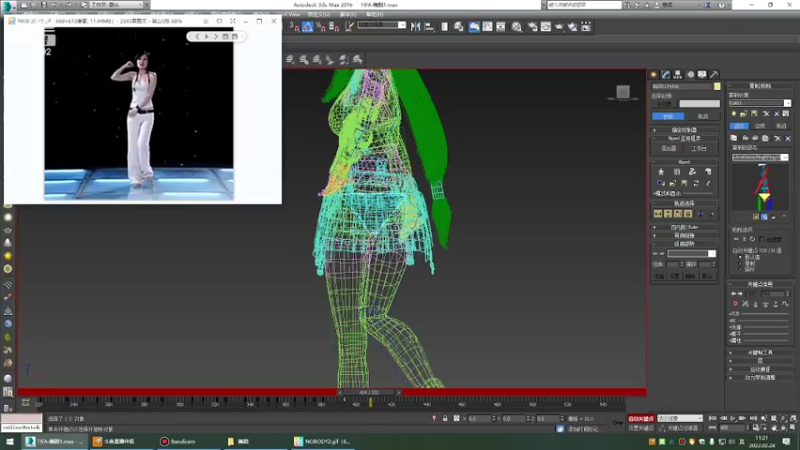800x450 pixels.
Task: Click the Biped Save File icon
Action: coord(684,183)
